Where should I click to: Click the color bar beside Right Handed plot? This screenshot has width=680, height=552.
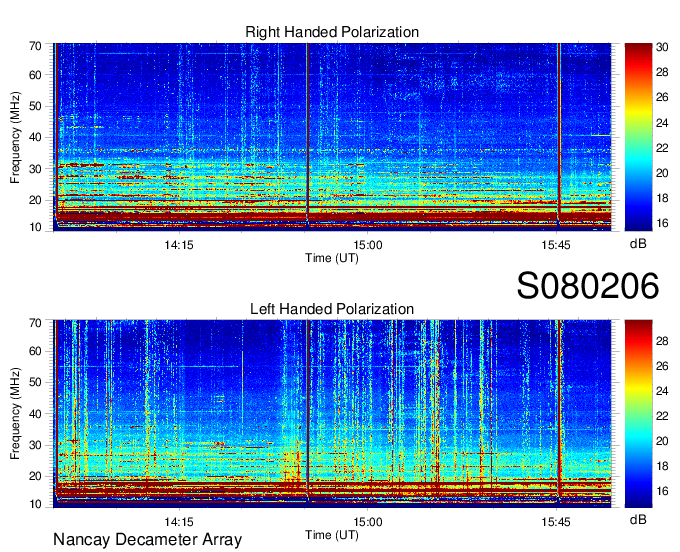click(x=638, y=137)
